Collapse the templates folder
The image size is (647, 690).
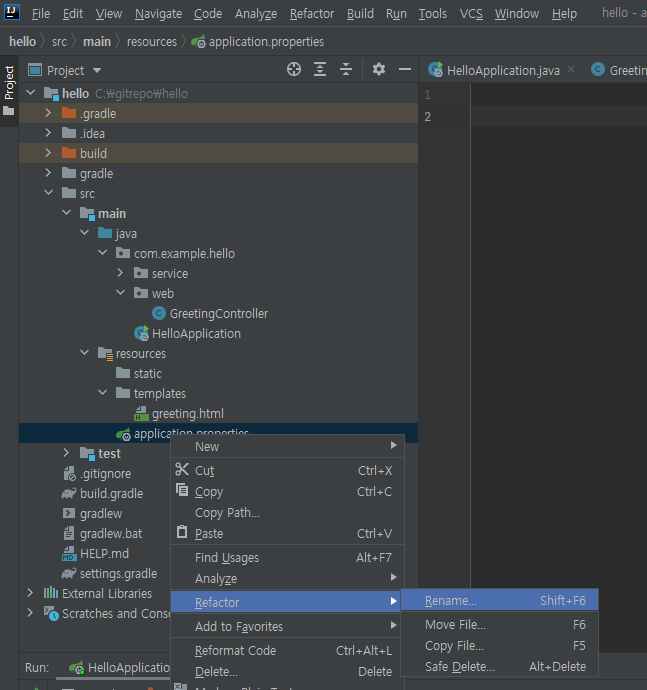pyautogui.click(x=103, y=393)
